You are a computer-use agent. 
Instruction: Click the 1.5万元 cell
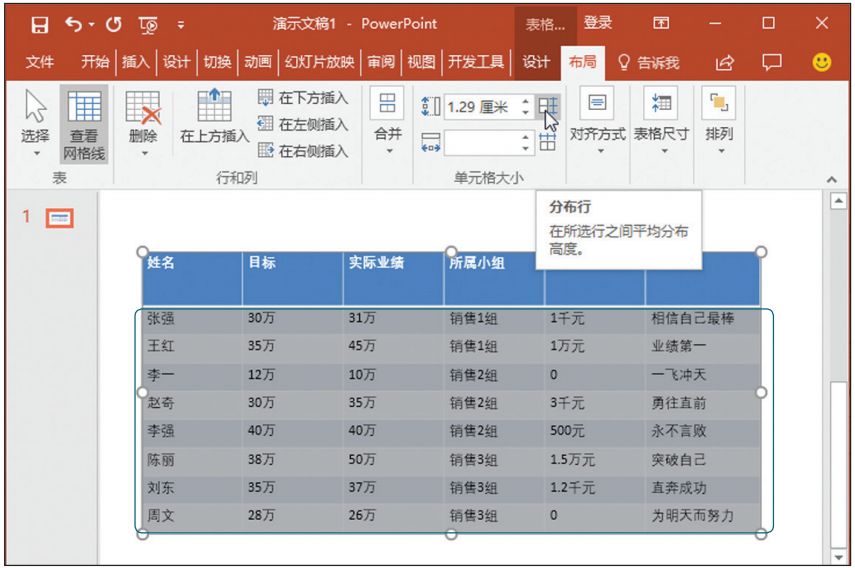tap(594, 460)
